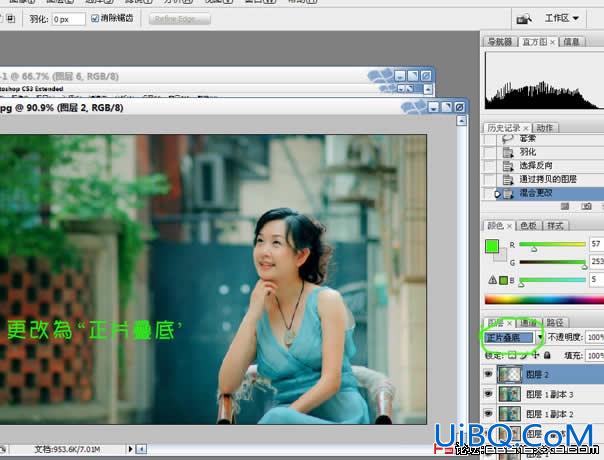
Task: Click the R value field showing 57
Action: coord(596,244)
